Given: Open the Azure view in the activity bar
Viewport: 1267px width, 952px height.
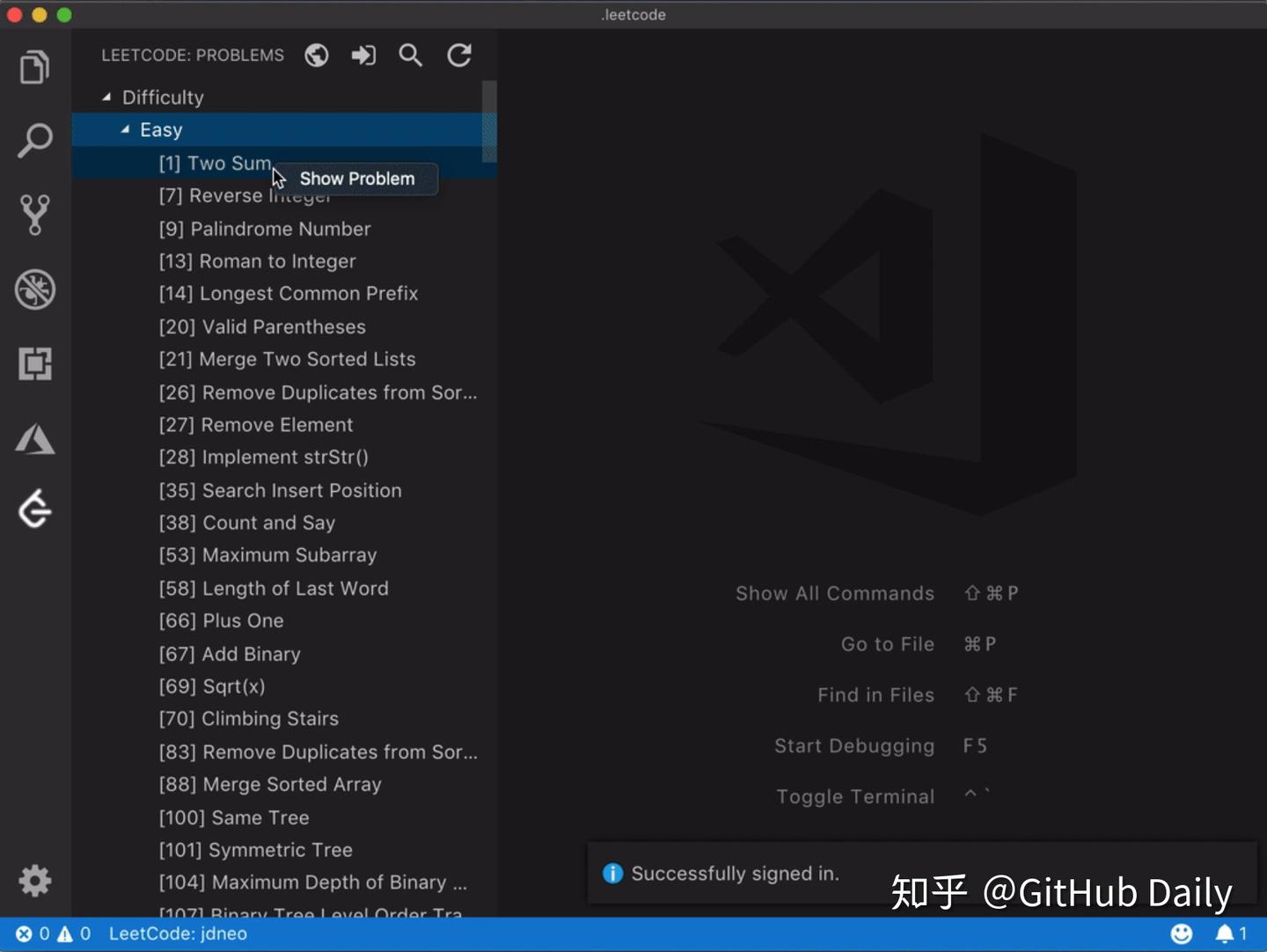Looking at the screenshot, I should [34, 439].
